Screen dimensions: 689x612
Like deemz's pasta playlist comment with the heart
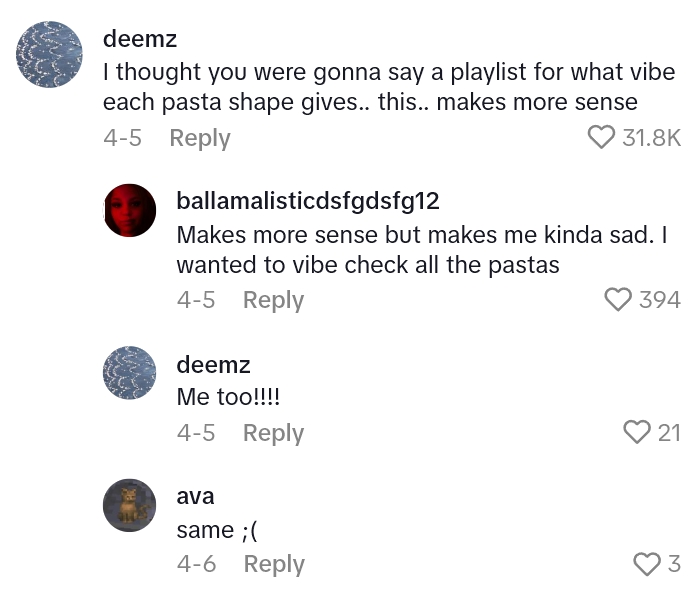point(601,137)
